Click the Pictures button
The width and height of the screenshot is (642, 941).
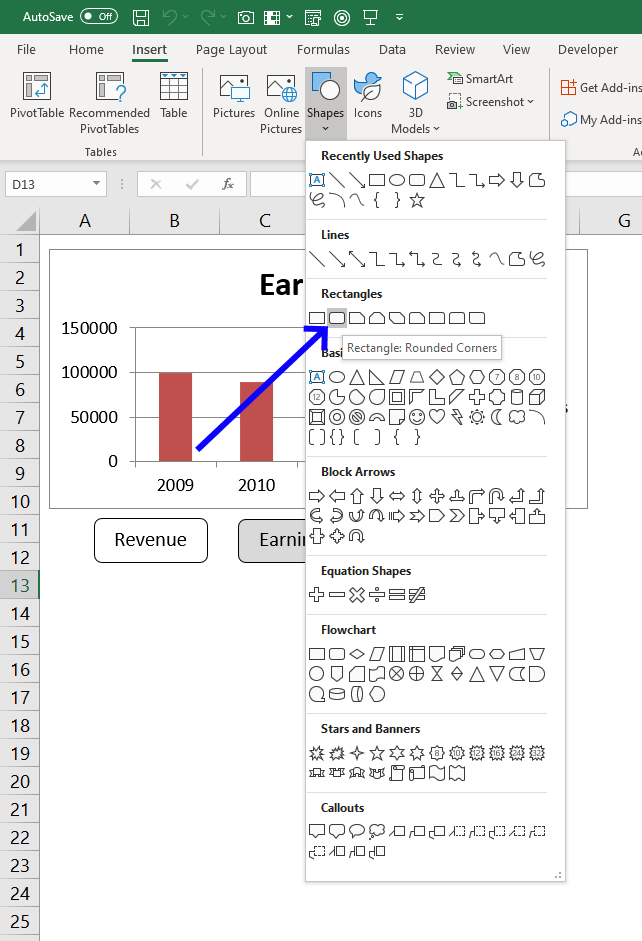coord(234,96)
